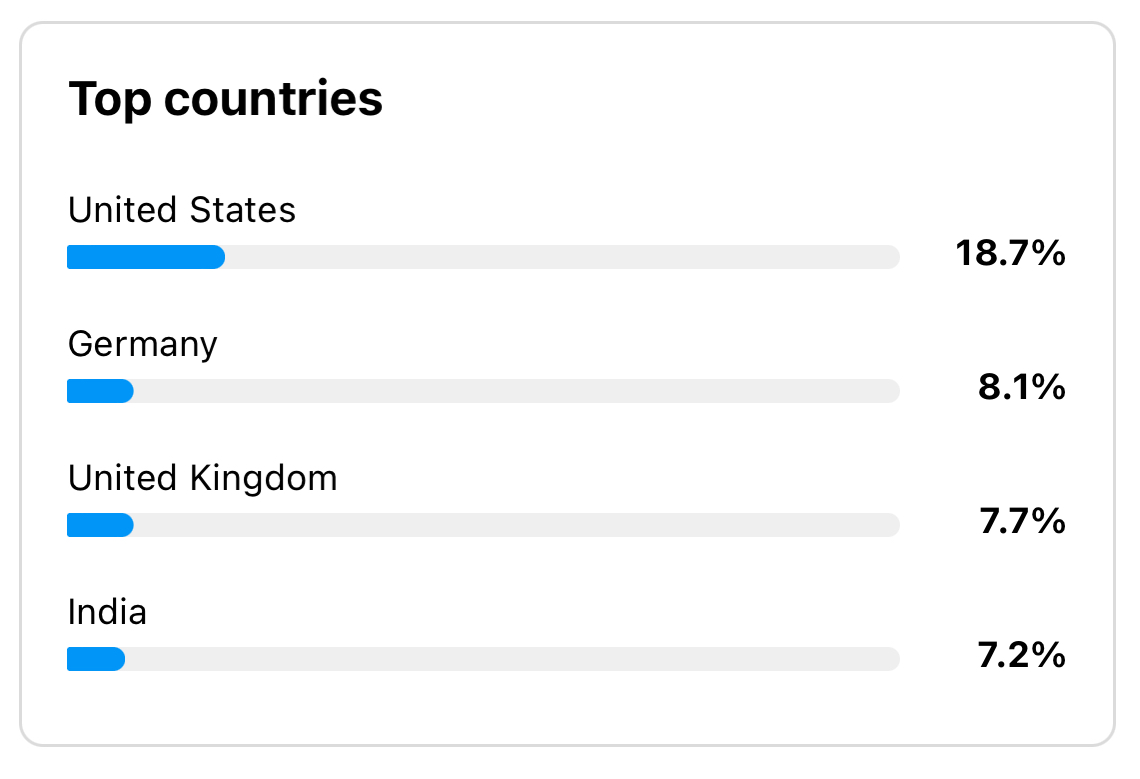Click the 7.2% percentage value
This screenshot has height=779, width=1140.
(x=1021, y=655)
